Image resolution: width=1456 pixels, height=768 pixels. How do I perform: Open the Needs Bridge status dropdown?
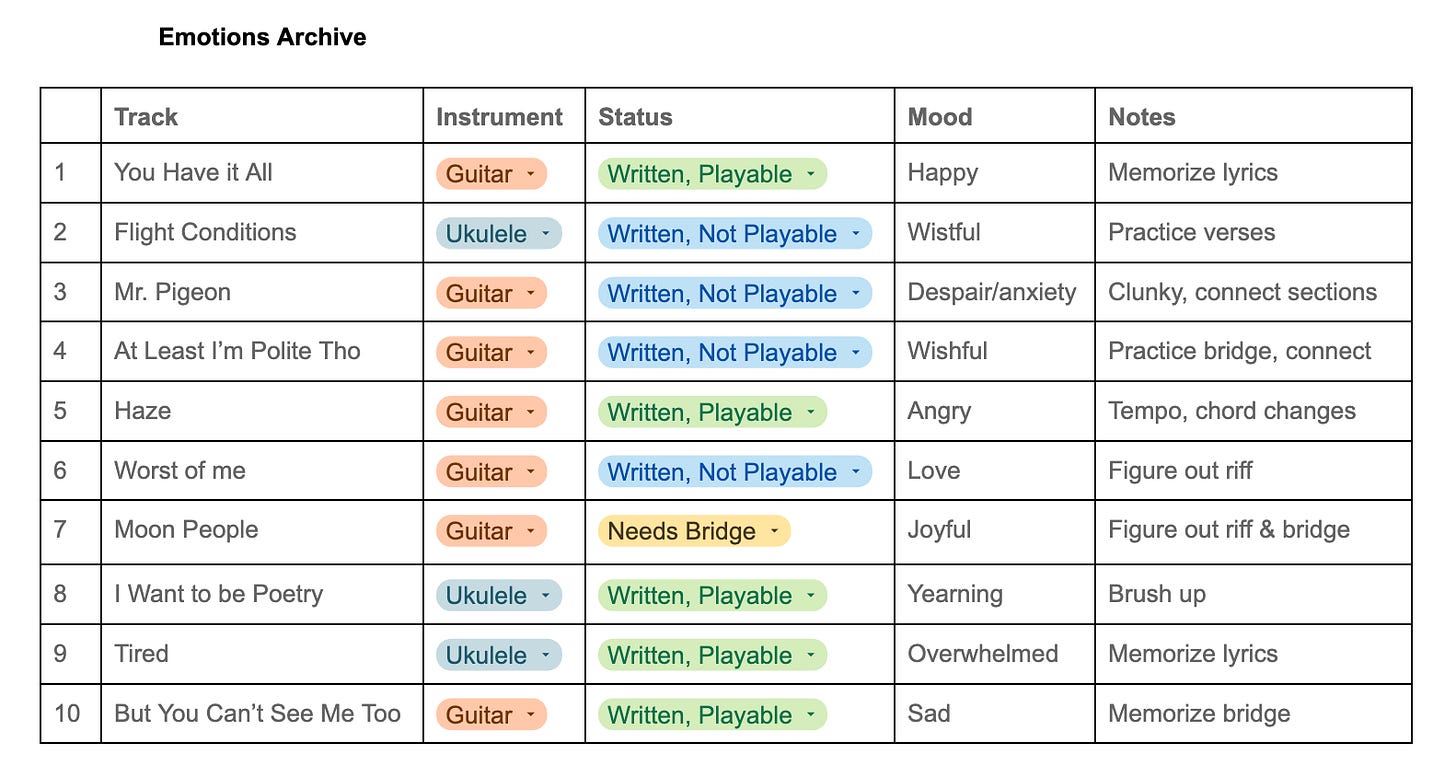pyautogui.click(x=694, y=531)
